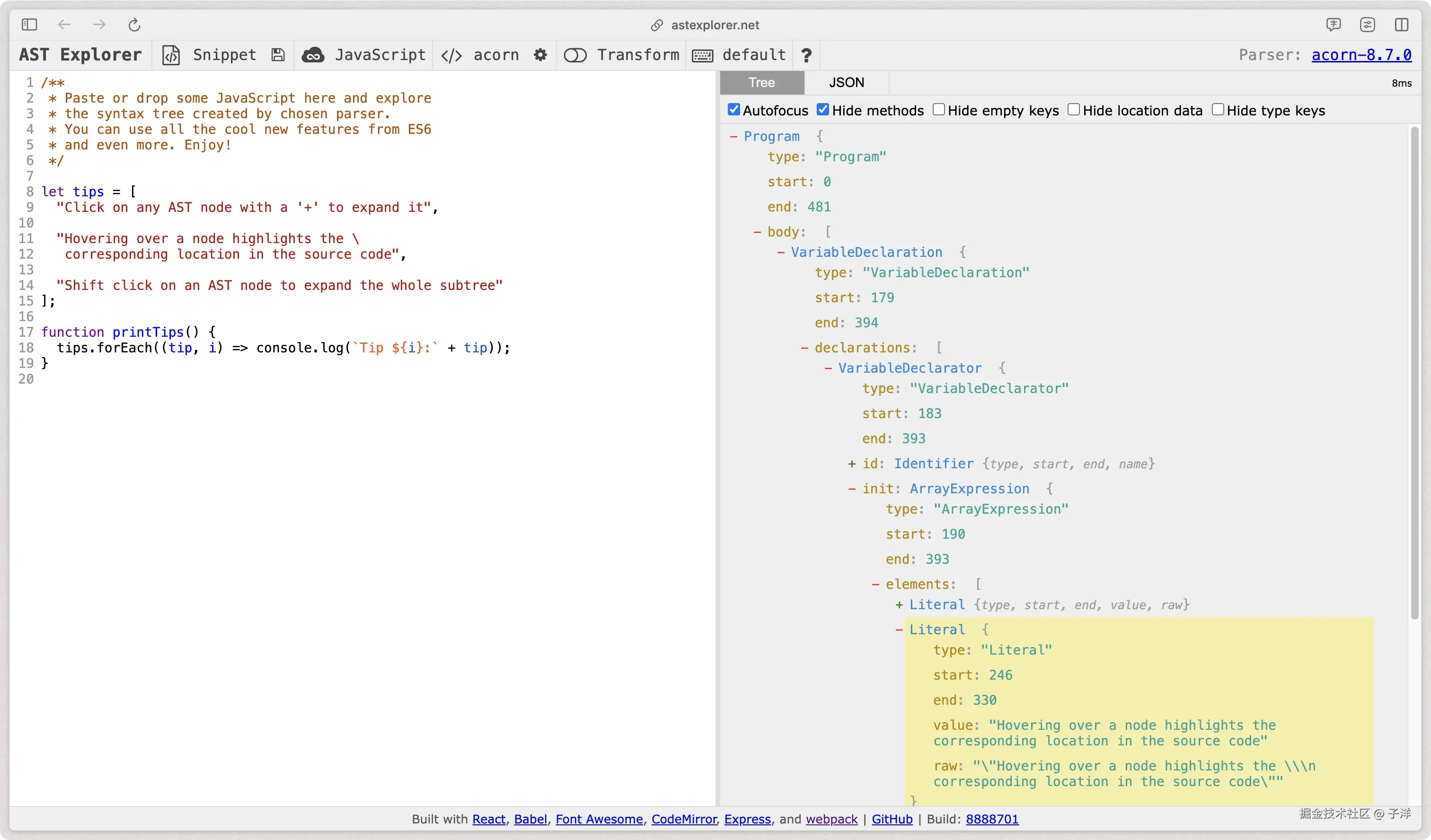This screenshot has height=840, width=1431.
Task: Toggle the browser sidebar panel icon
Action: (29, 25)
